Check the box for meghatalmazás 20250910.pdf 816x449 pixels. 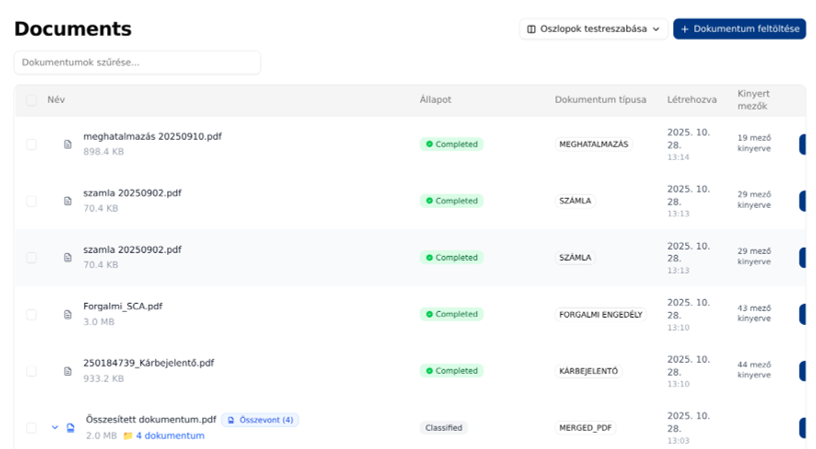[31, 144]
